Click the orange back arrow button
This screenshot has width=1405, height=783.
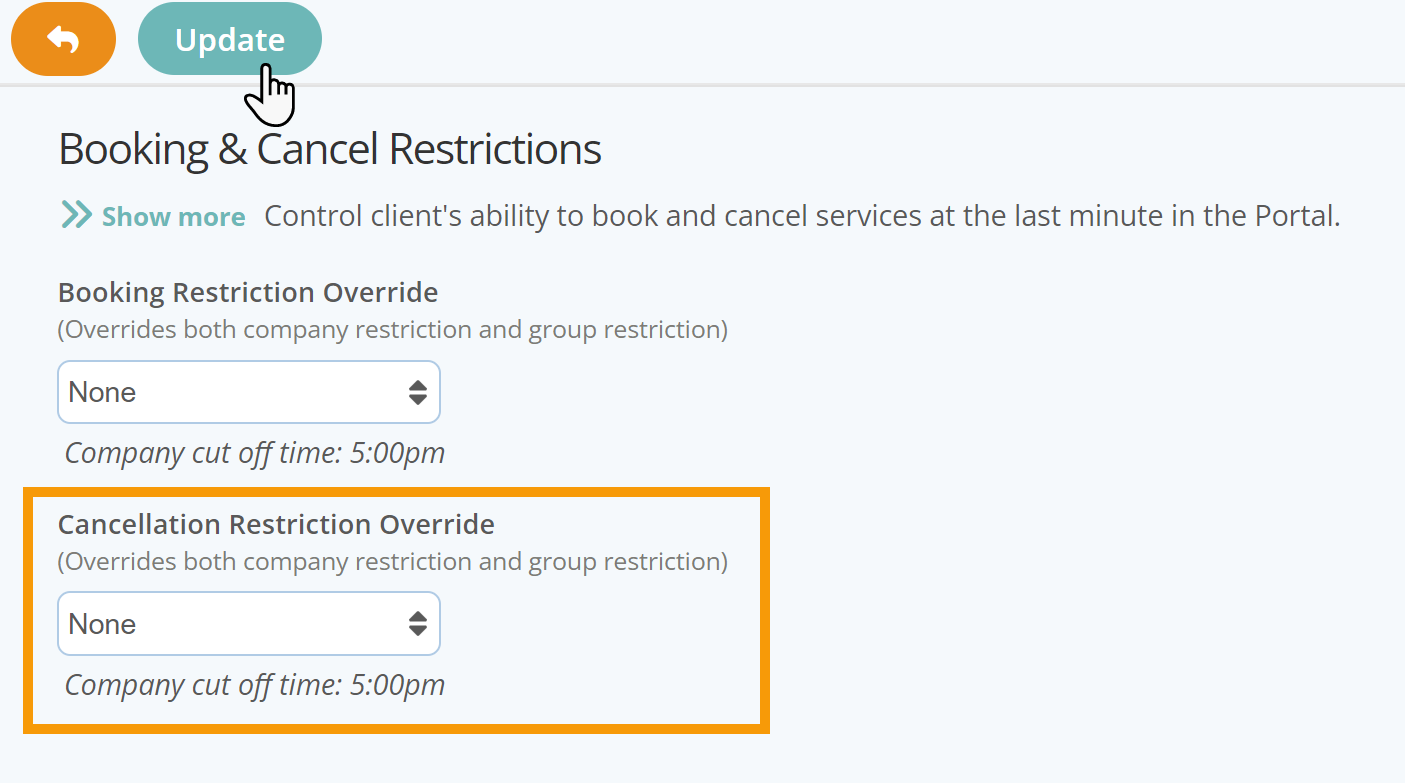[x=63, y=39]
